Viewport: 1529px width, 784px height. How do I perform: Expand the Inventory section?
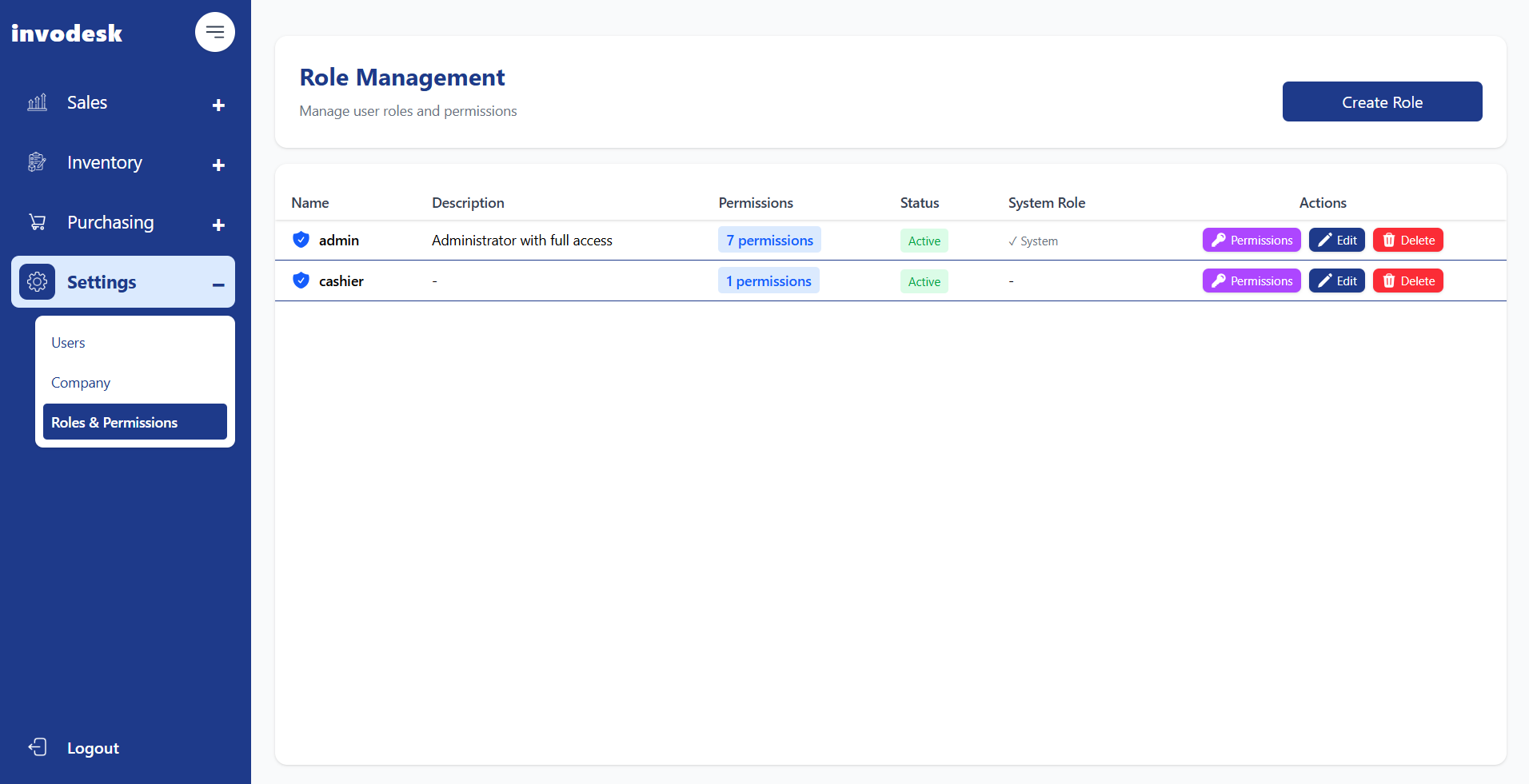pyautogui.click(x=218, y=165)
